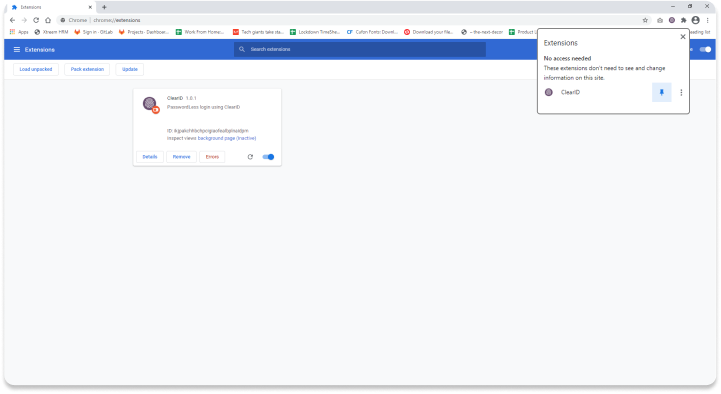Click the camera icon in Chrome toolbar

660,20
